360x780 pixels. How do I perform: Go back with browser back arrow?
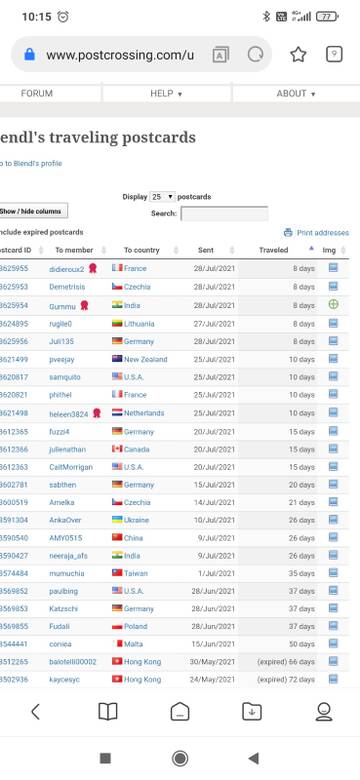pyautogui.click(x=35, y=711)
